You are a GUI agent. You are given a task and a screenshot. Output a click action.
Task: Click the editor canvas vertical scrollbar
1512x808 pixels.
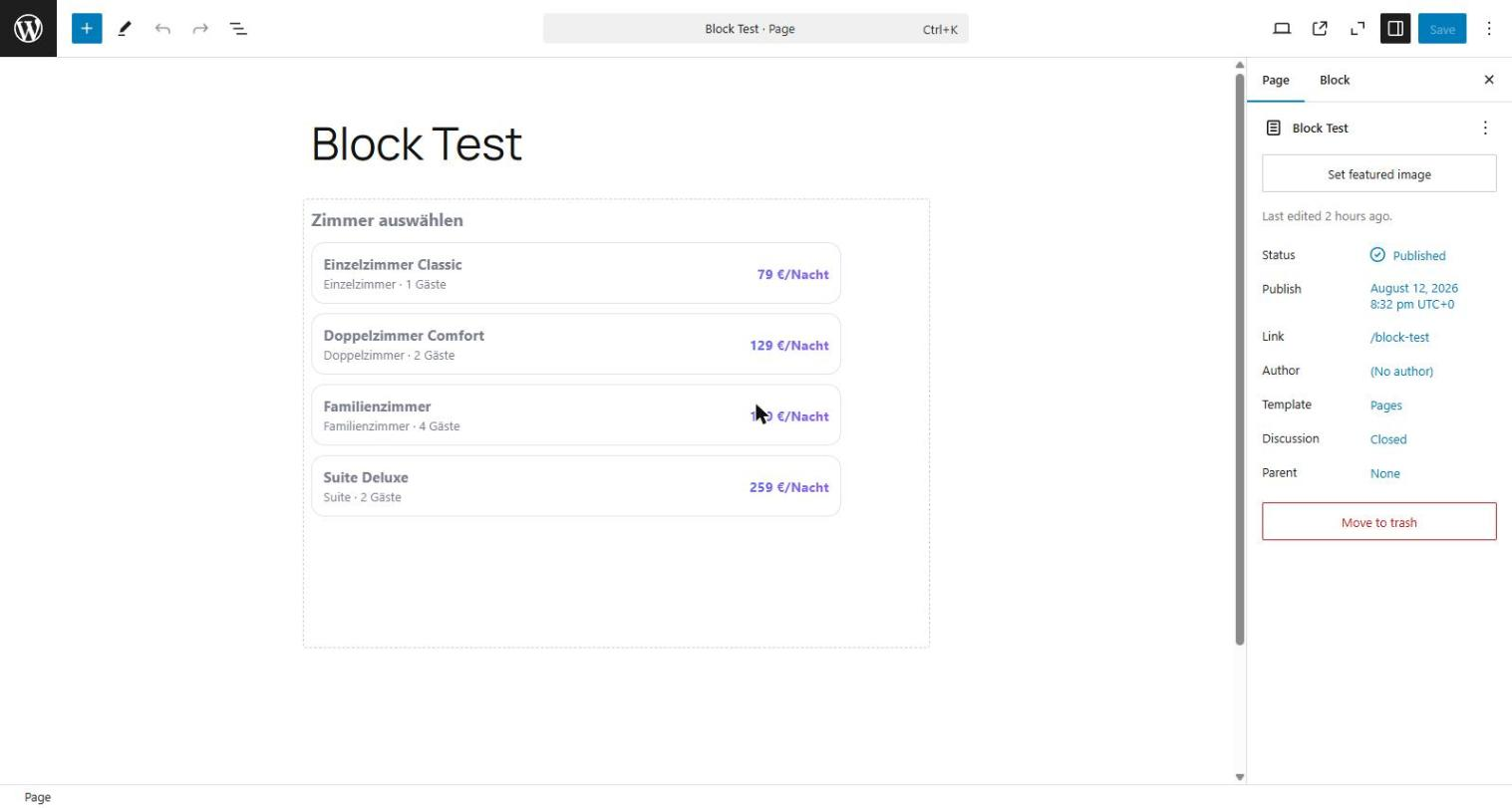coord(1240,359)
